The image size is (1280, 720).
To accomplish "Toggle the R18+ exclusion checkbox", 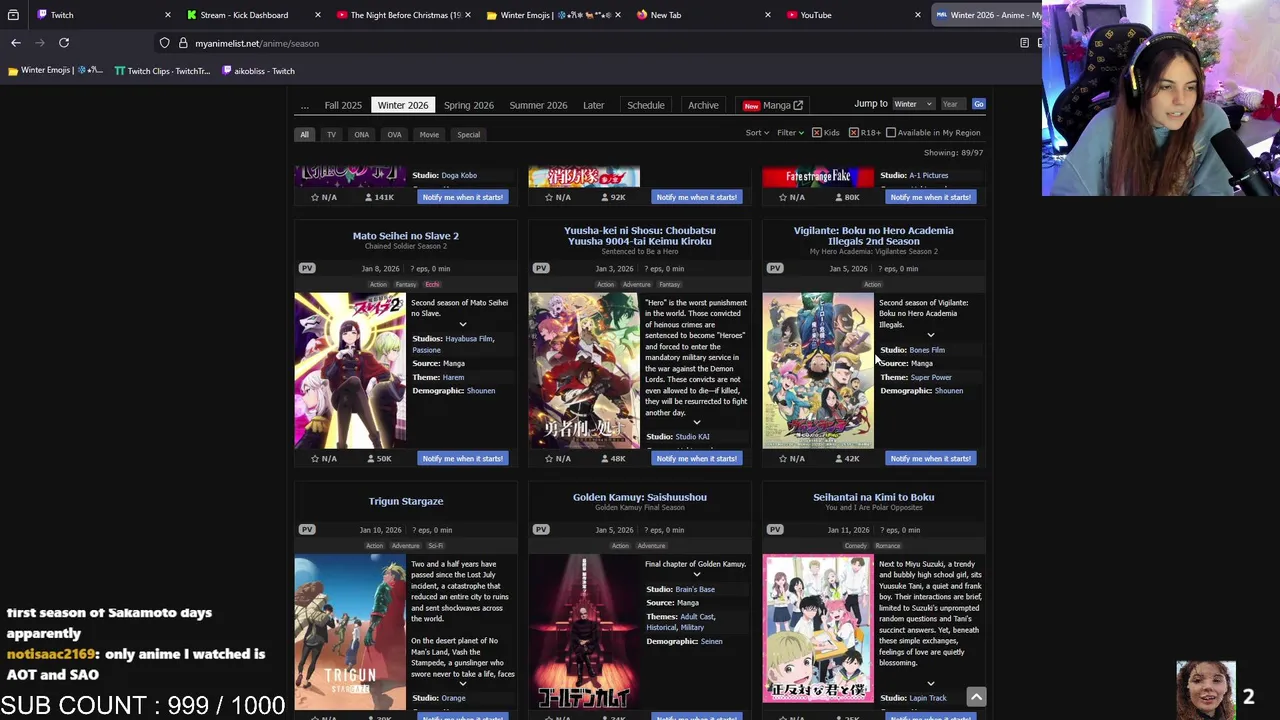I will [x=854, y=133].
